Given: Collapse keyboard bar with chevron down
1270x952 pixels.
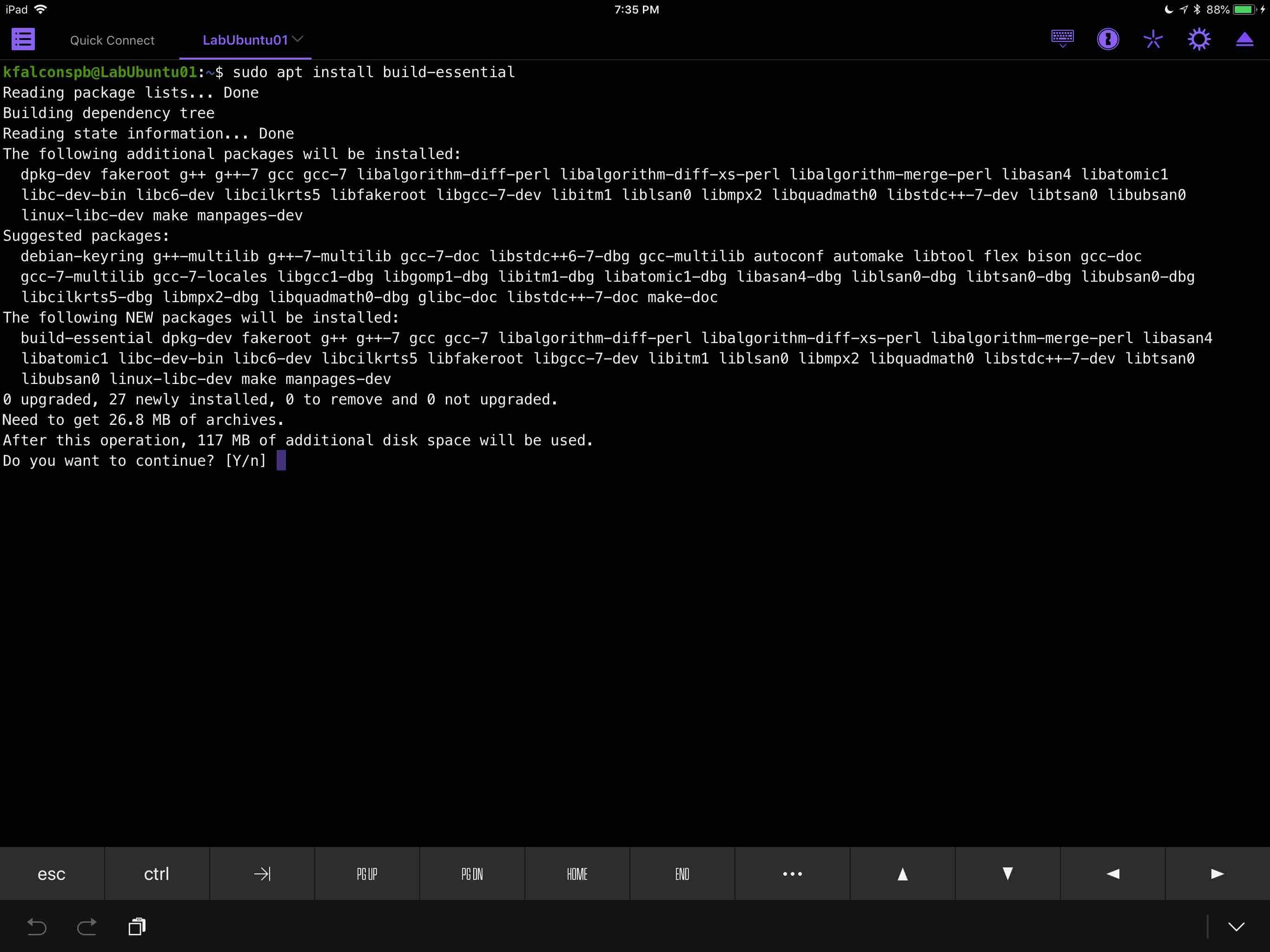Looking at the screenshot, I should (1236, 926).
